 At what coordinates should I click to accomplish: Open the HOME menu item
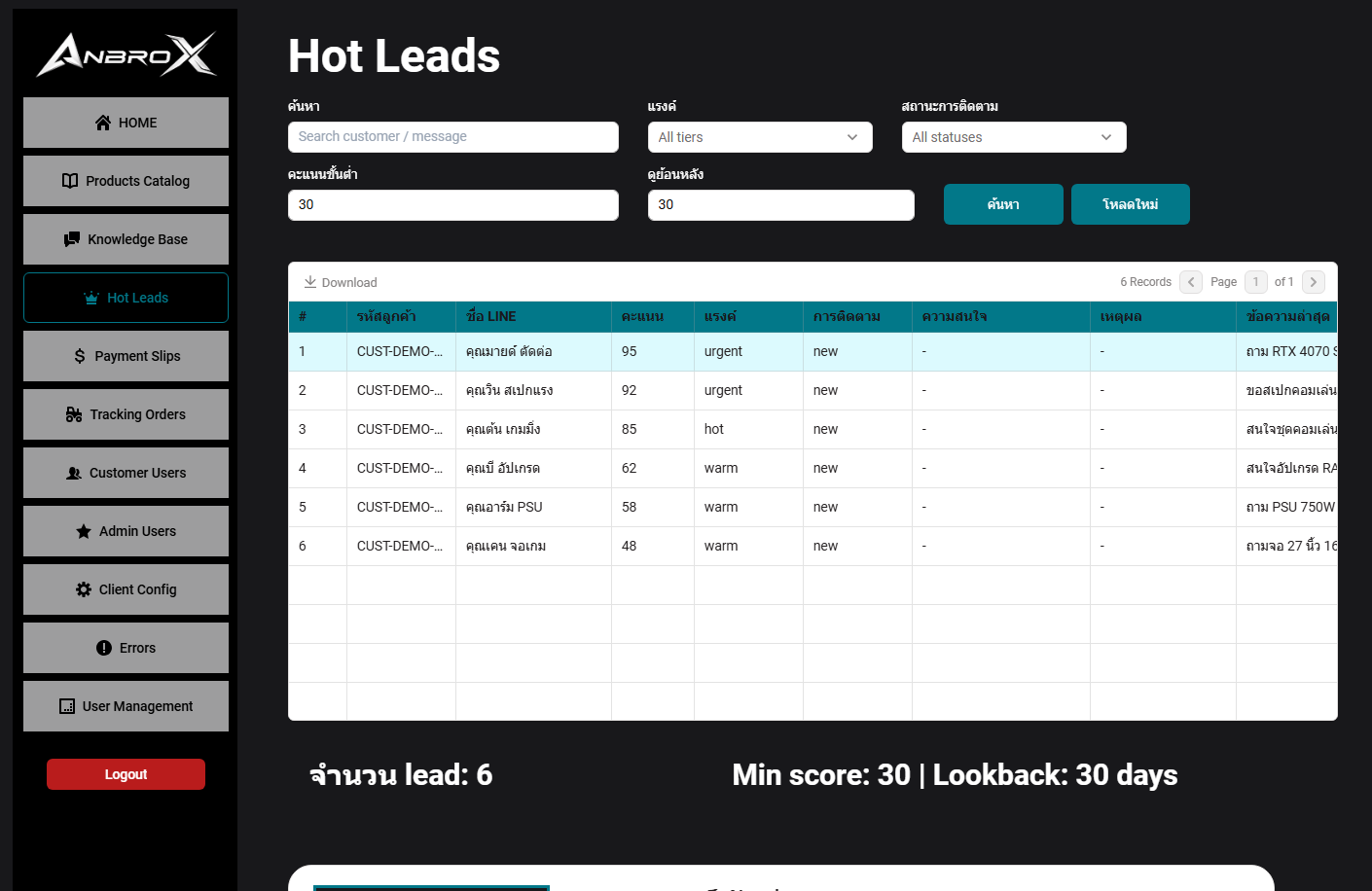pyautogui.click(x=126, y=123)
